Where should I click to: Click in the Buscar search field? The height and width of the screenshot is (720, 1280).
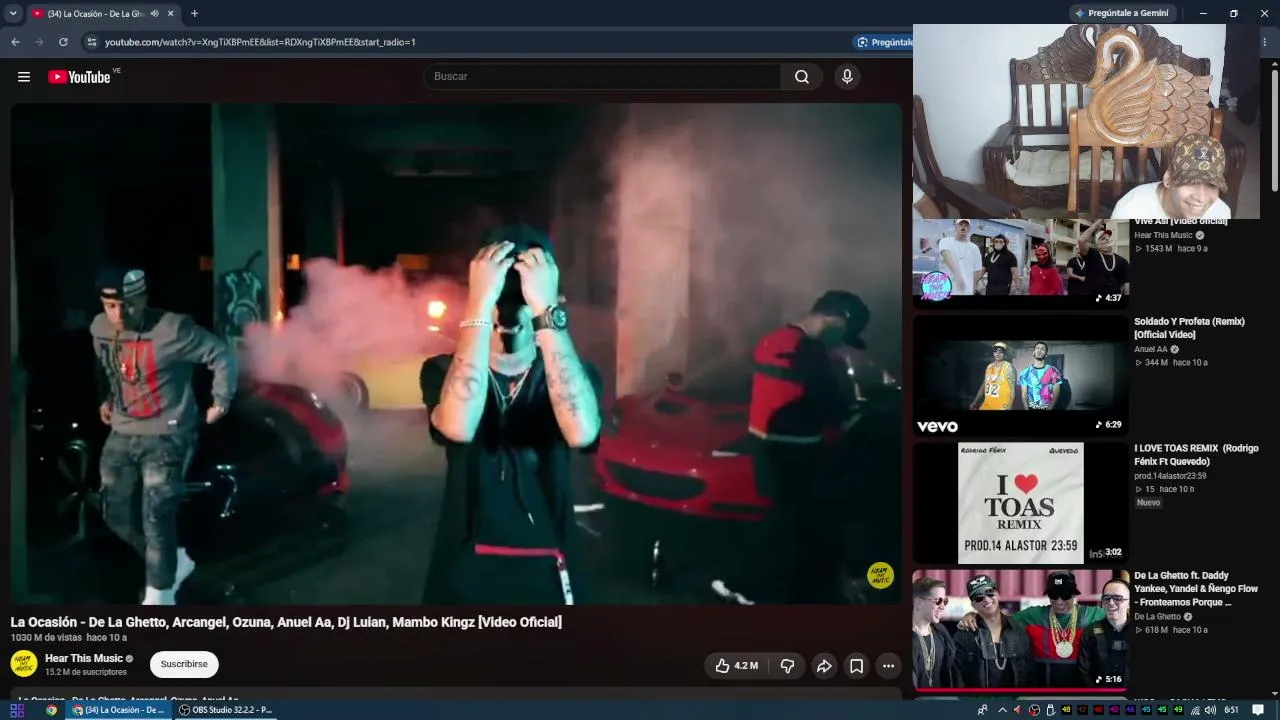tap(603, 77)
